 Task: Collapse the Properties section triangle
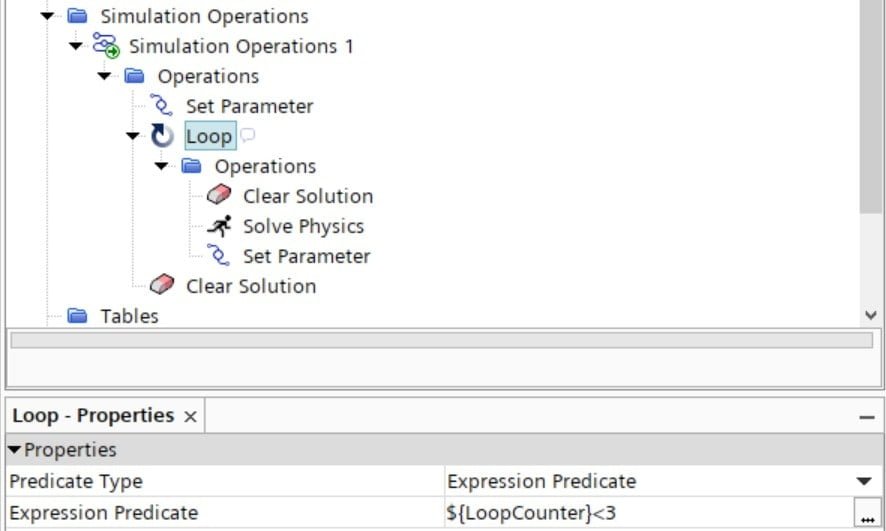[x=14, y=450]
